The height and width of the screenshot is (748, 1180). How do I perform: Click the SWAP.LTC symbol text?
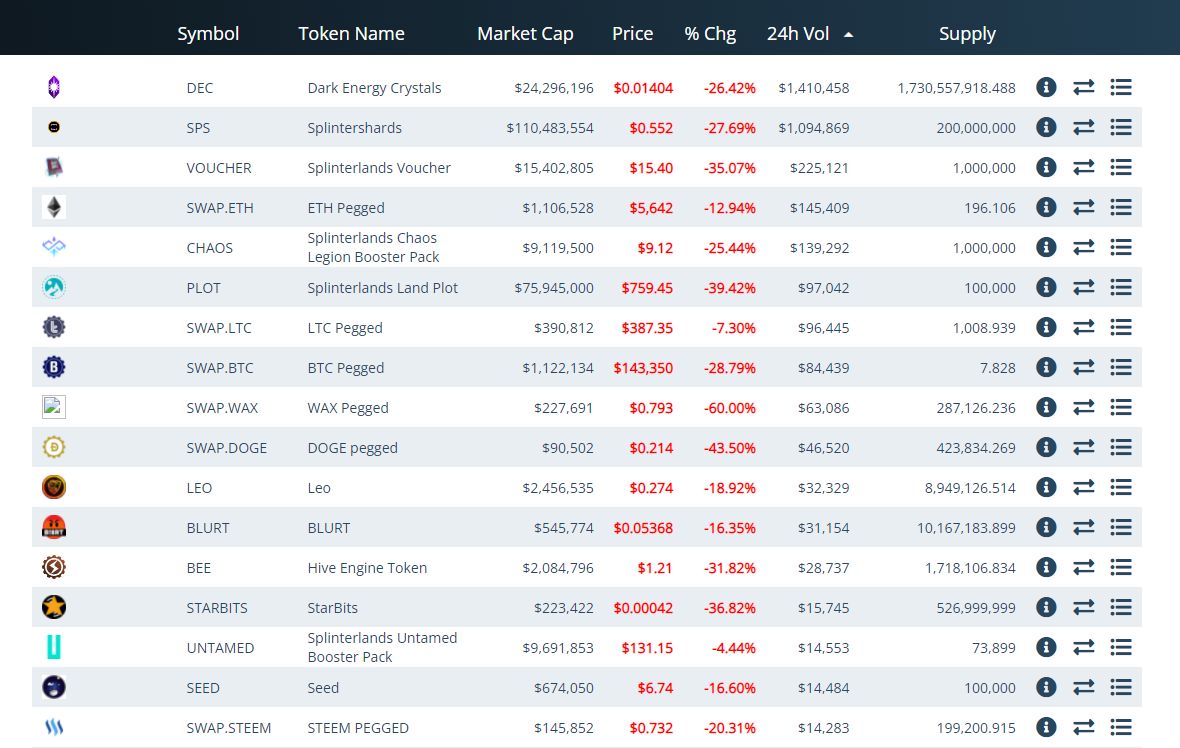(x=219, y=328)
